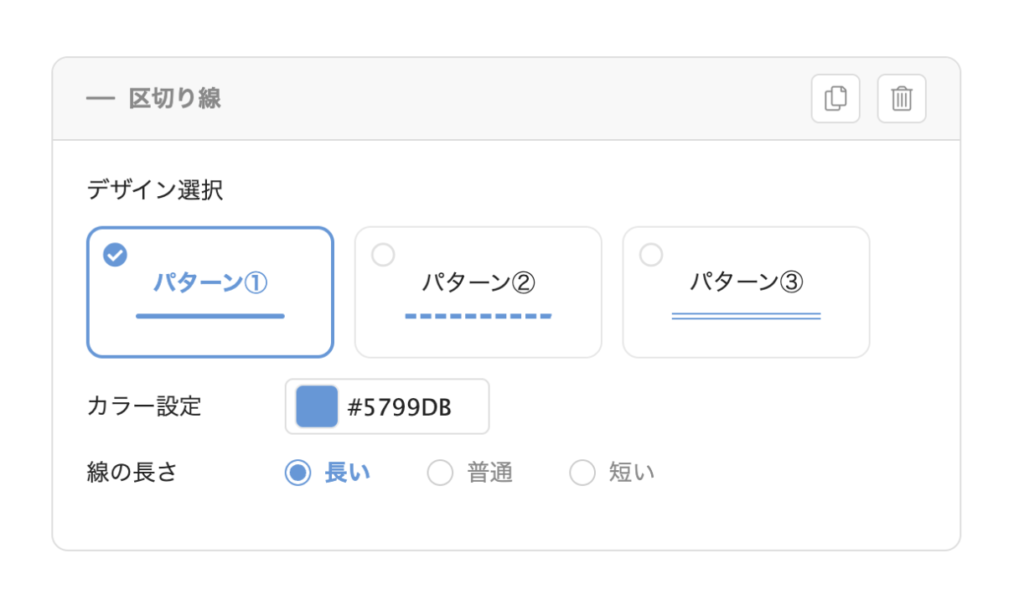Open the blue #5799DB color swatch

tap(317, 407)
